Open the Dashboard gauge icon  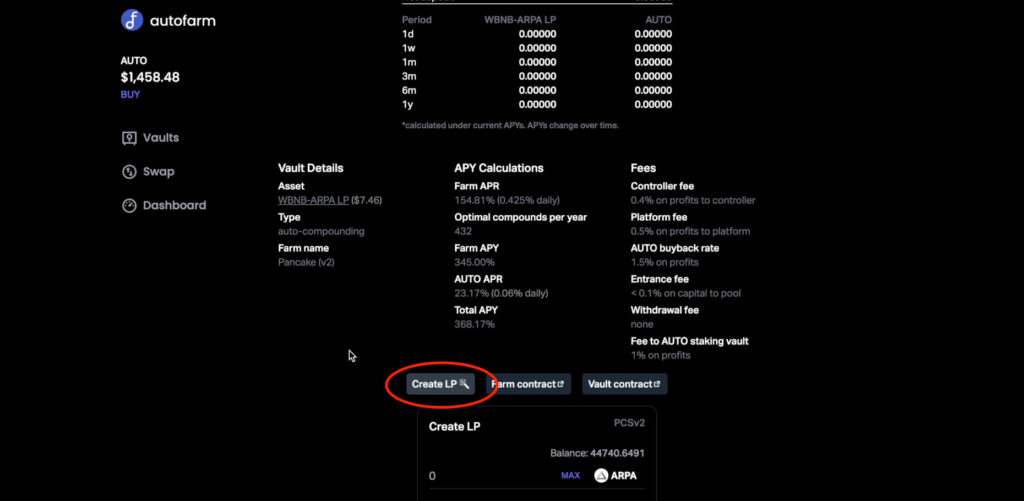[x=129, y=205]
